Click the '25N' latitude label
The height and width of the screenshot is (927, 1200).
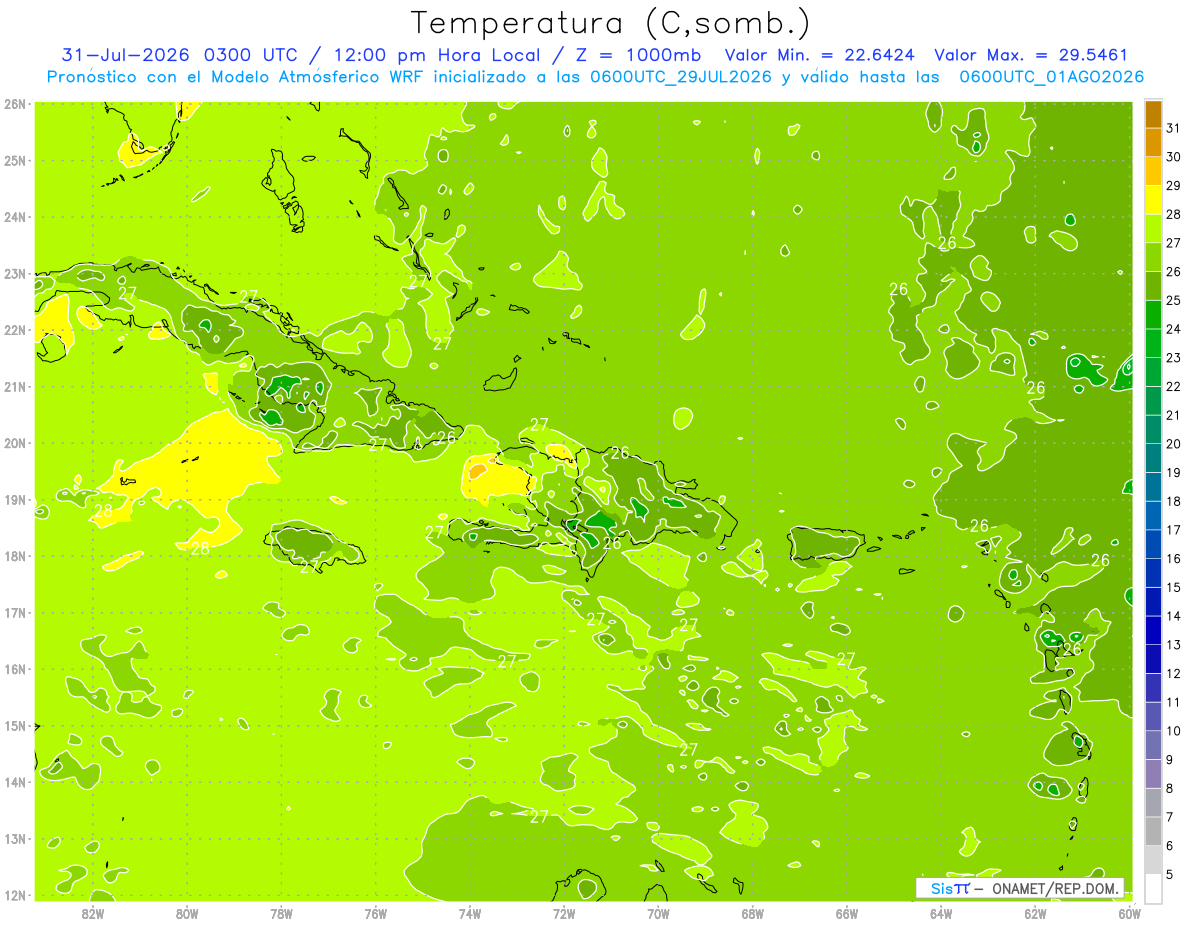tap(15, 160)
